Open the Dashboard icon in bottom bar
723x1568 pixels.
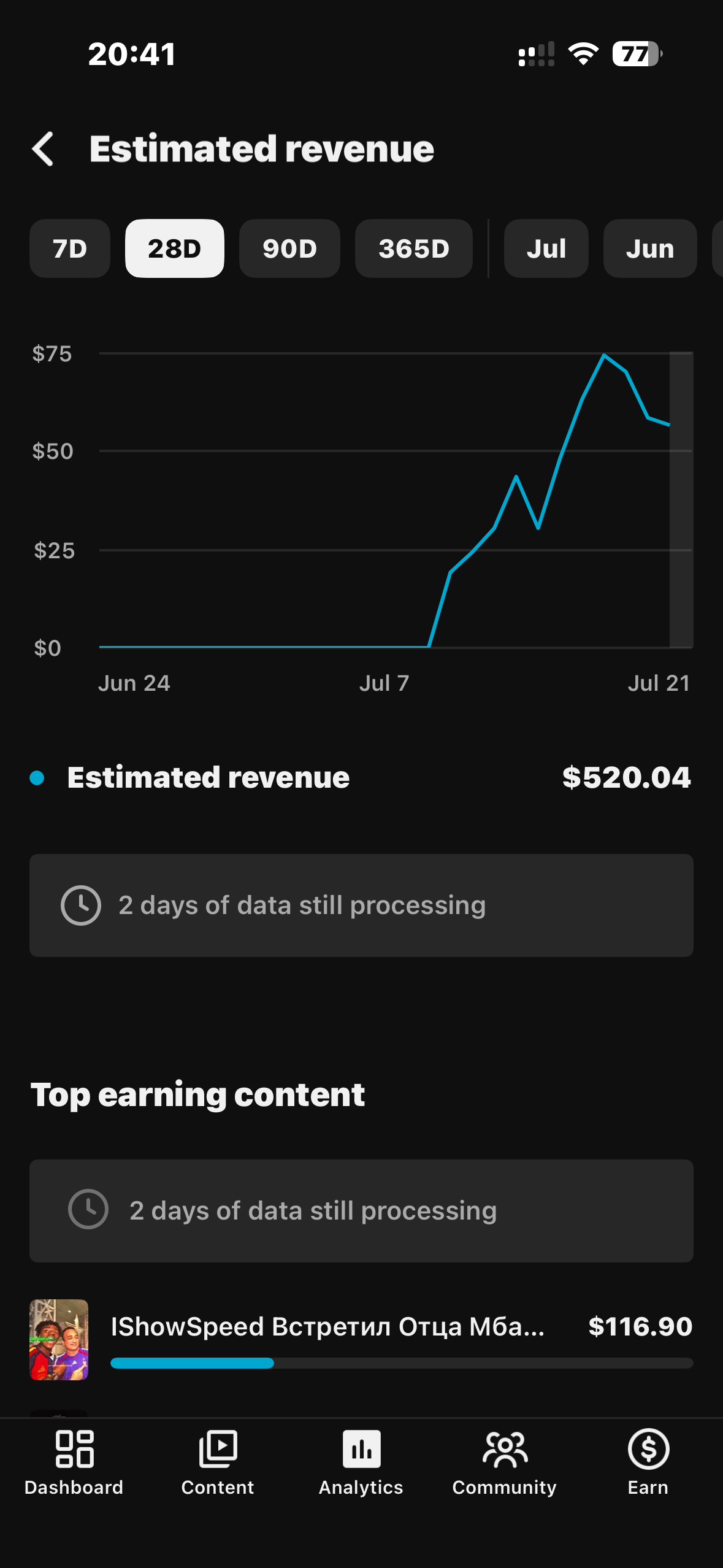(x=74, y=1449)
